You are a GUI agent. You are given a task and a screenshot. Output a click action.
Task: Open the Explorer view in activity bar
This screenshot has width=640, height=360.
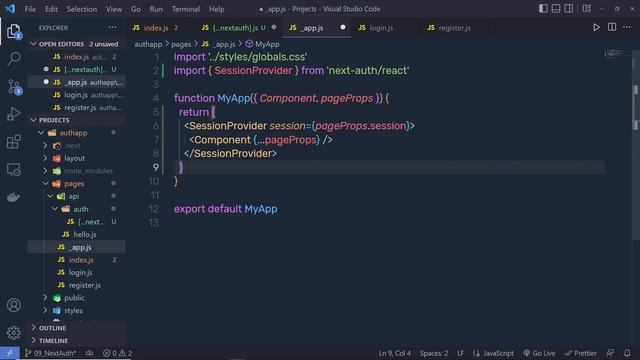click(x=13, y=31)
